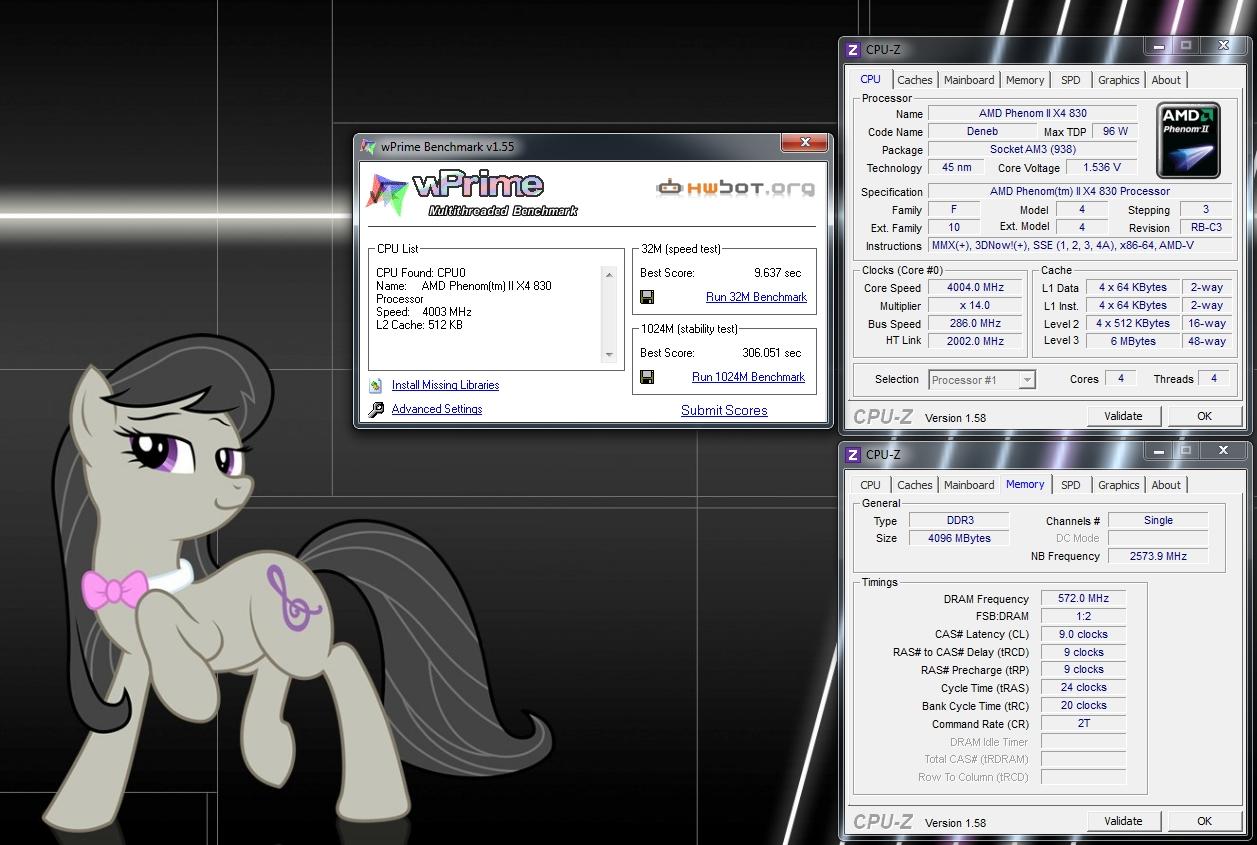
Task: Click the Max TDP 96 W value
Action: 1115,131
